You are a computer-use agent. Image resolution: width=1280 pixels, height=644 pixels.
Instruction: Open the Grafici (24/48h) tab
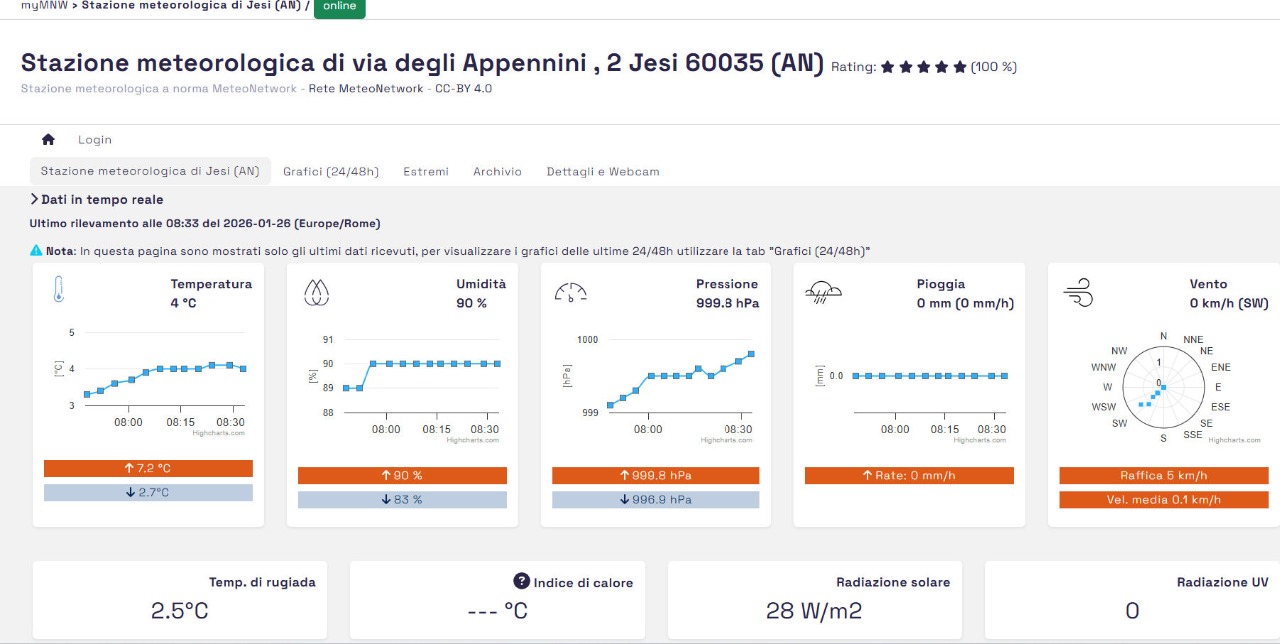[331, 171]
